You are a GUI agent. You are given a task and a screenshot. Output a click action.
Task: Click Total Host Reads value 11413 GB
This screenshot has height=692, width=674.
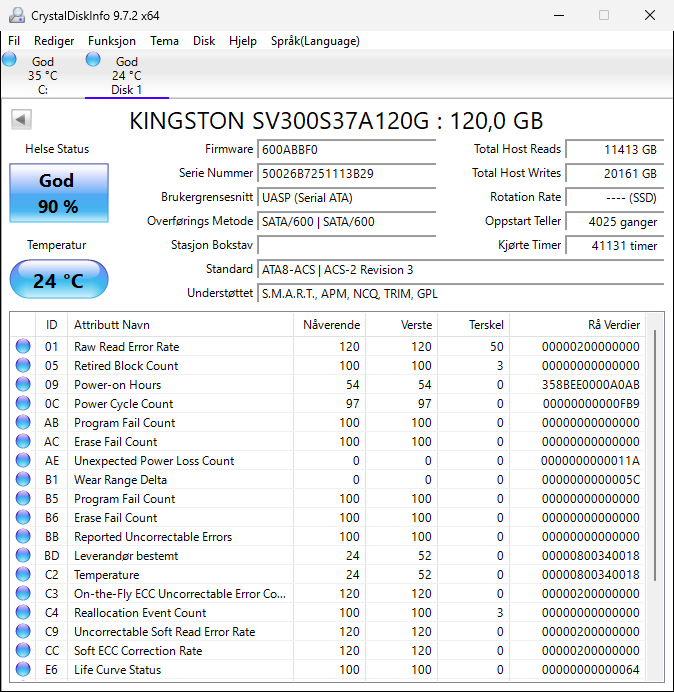(x=614, y=150)
